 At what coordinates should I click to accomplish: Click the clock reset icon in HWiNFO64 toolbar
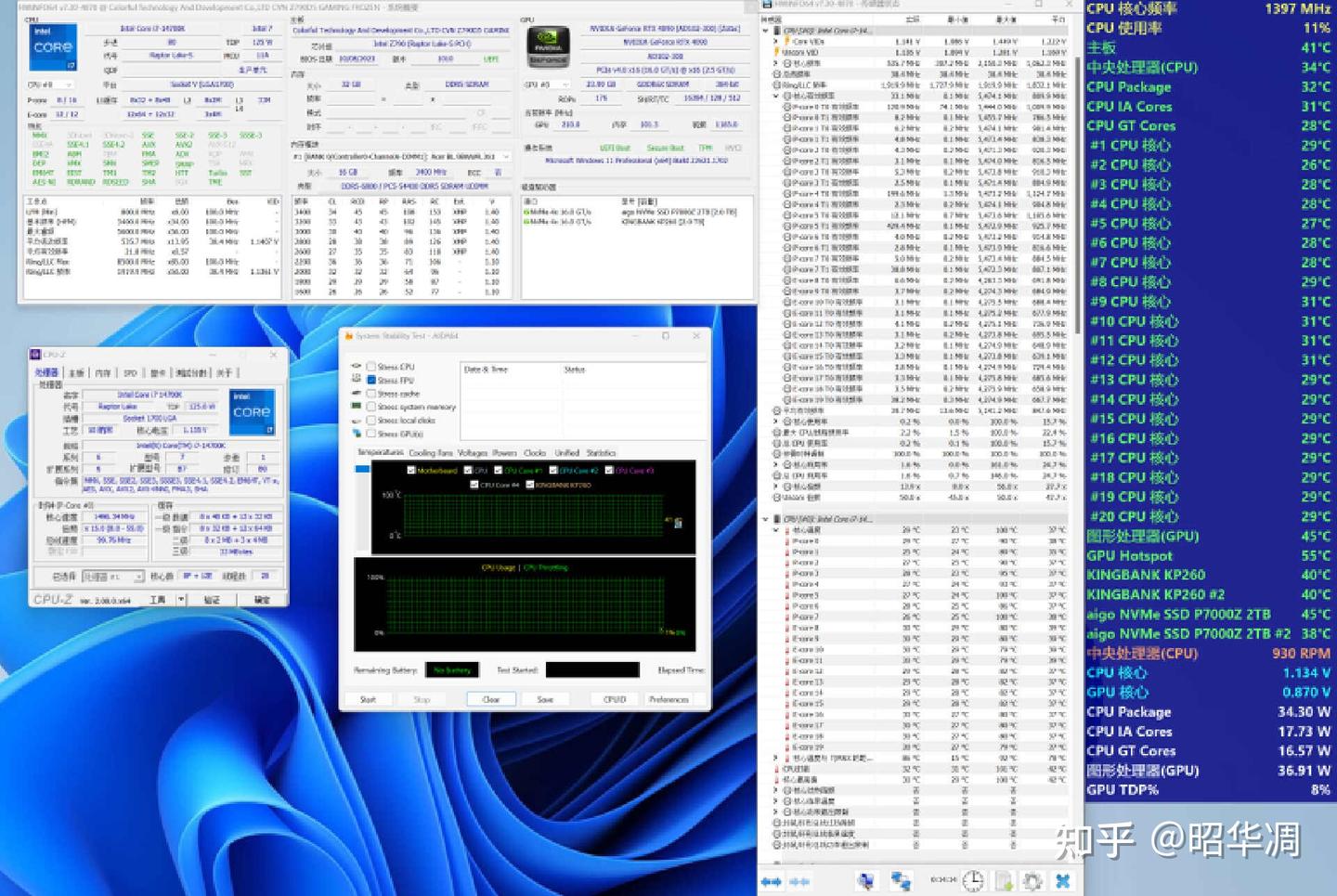point(972,880)
